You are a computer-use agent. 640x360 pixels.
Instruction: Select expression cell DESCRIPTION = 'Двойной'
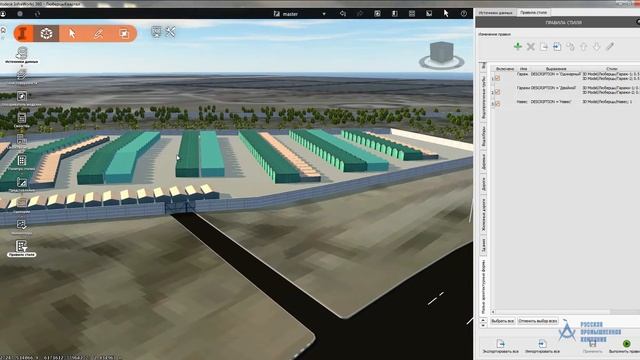pos(553,88)
